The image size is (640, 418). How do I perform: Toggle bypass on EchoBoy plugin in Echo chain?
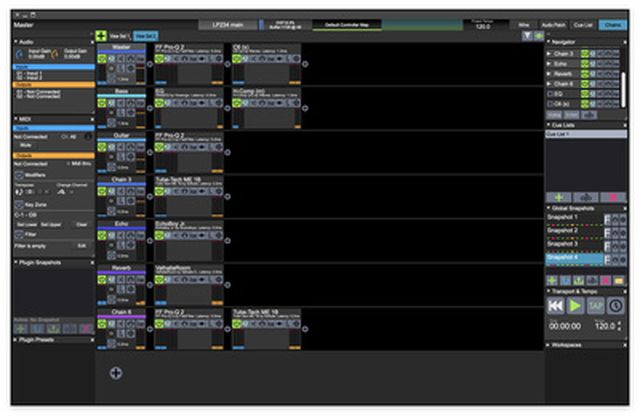159,236
